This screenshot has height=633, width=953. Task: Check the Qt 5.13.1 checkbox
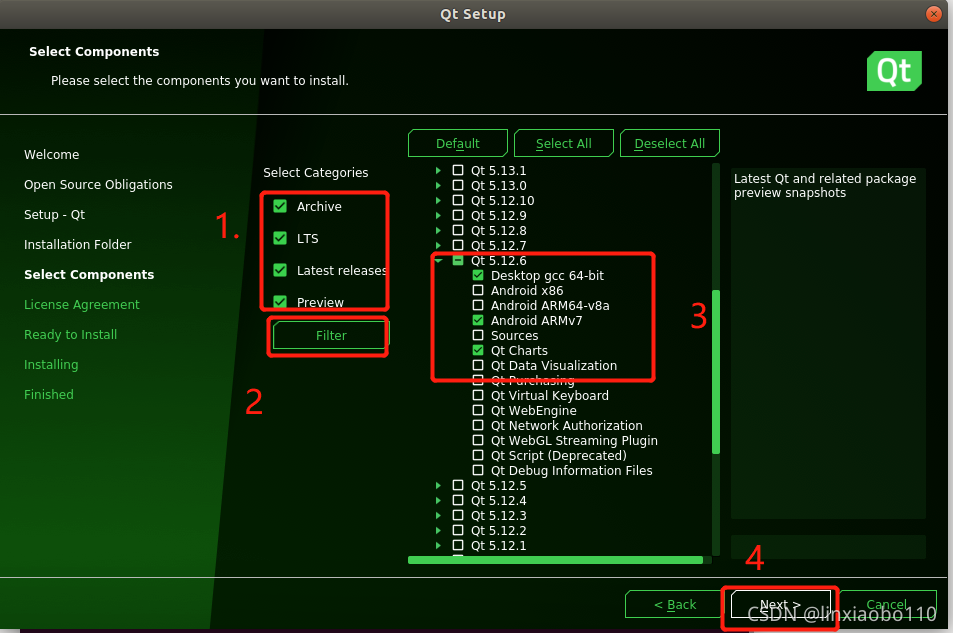458,170
